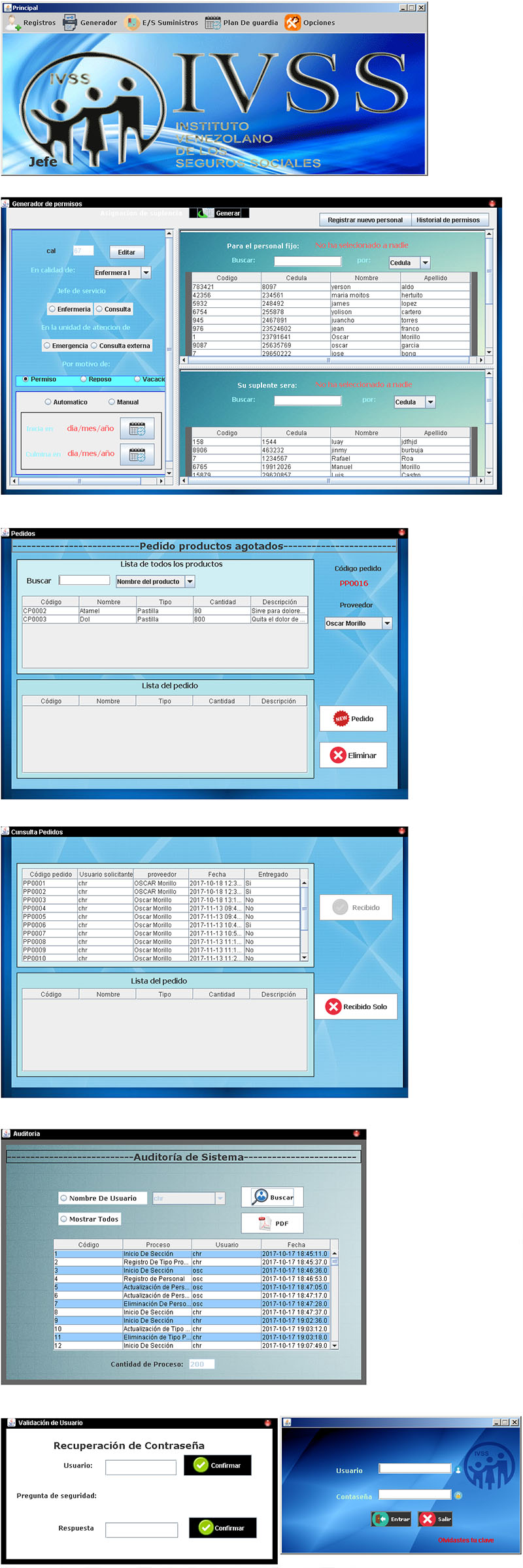Open the Enfermera I dropdown
Viewport: 523px width, 1568px height.
tap(146, 273)
